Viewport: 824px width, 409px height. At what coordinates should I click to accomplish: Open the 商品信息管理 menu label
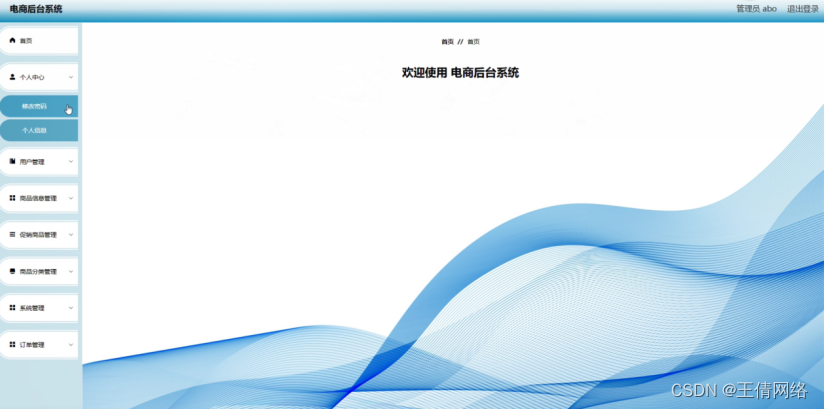point(38,198)
